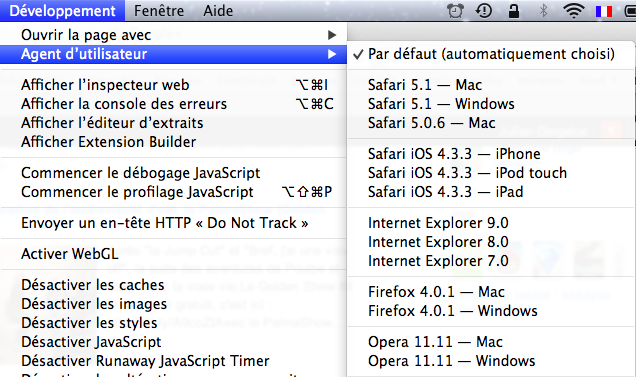Screen dimensions: 636x377
Task: Click Afficher l'éditeur d'extraits
Action: coord(174,123)
